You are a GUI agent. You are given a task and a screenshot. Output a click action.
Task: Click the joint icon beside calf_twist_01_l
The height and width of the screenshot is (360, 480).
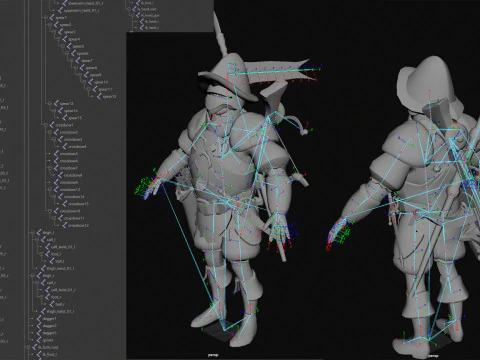coord(47,247)
